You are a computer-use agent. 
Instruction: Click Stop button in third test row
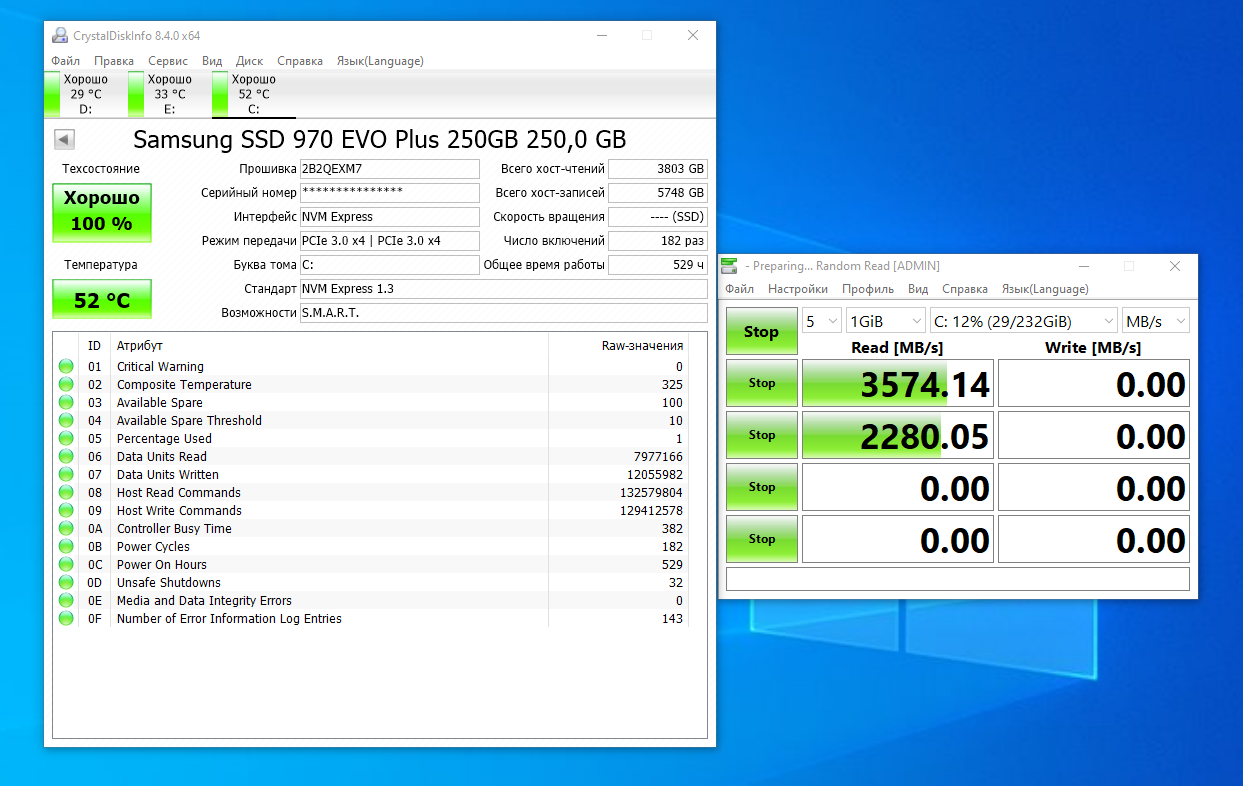tap(762, 487)
